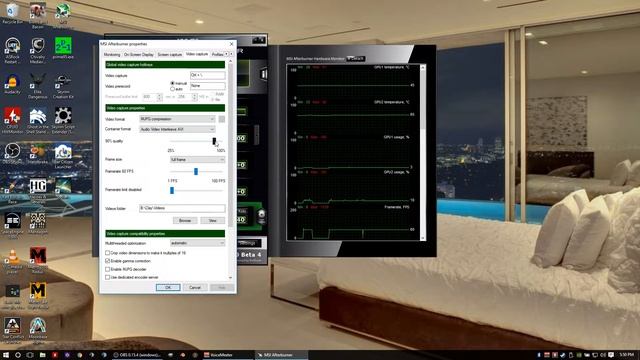
Task: Enable crop video dimensions to multiples of 16
Action: [108, 253]
